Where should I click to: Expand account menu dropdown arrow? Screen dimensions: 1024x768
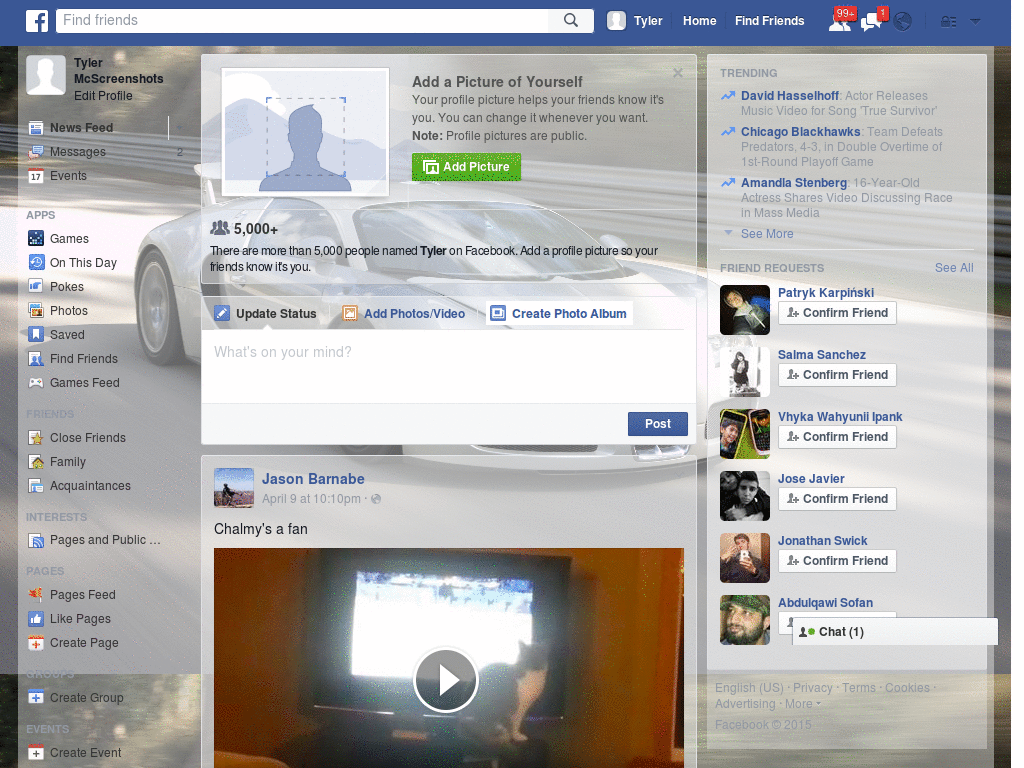coord(975,22)
